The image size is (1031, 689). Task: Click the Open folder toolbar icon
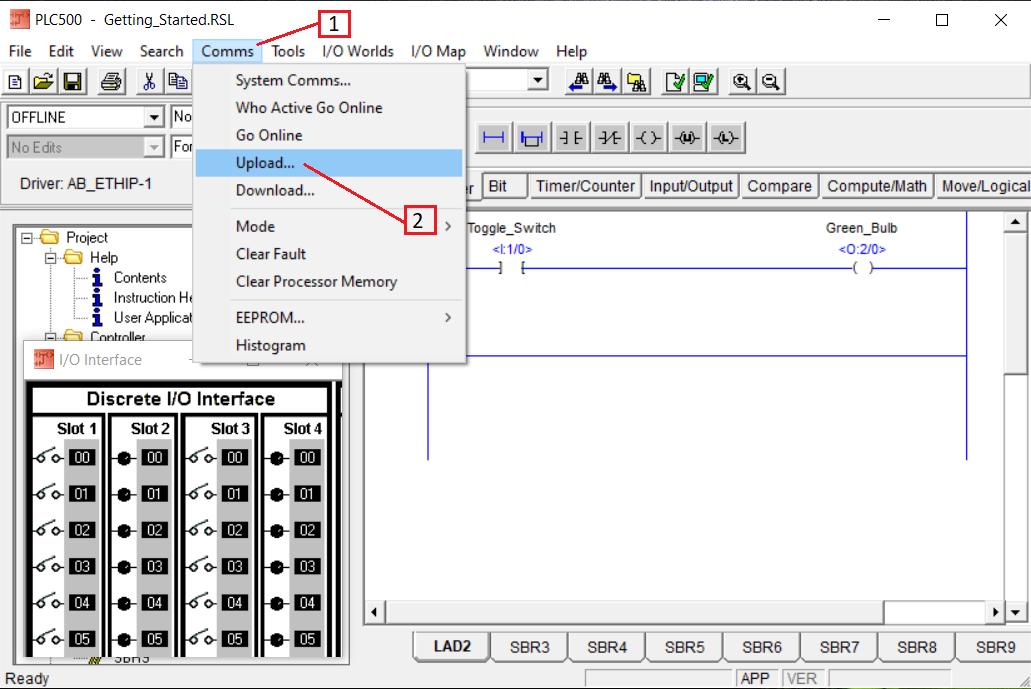pos(43,82)
